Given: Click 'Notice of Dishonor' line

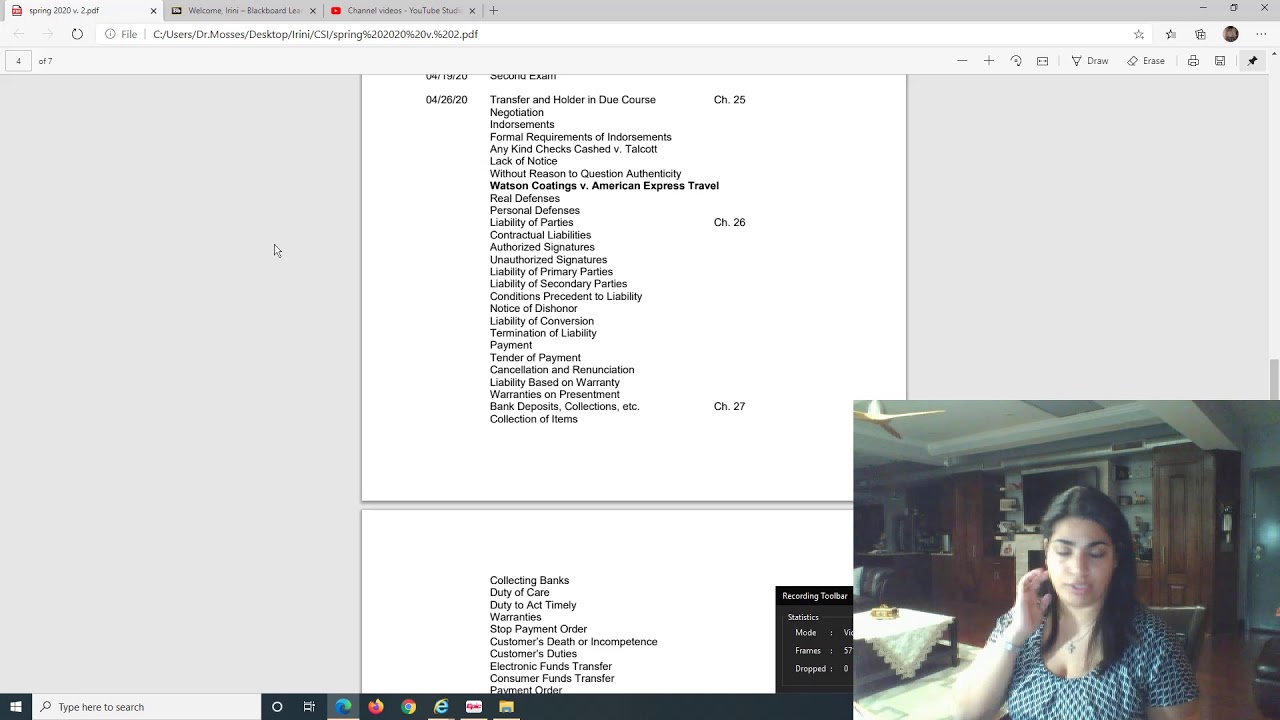Looking at the screenshot, I should tap(533, 309).
